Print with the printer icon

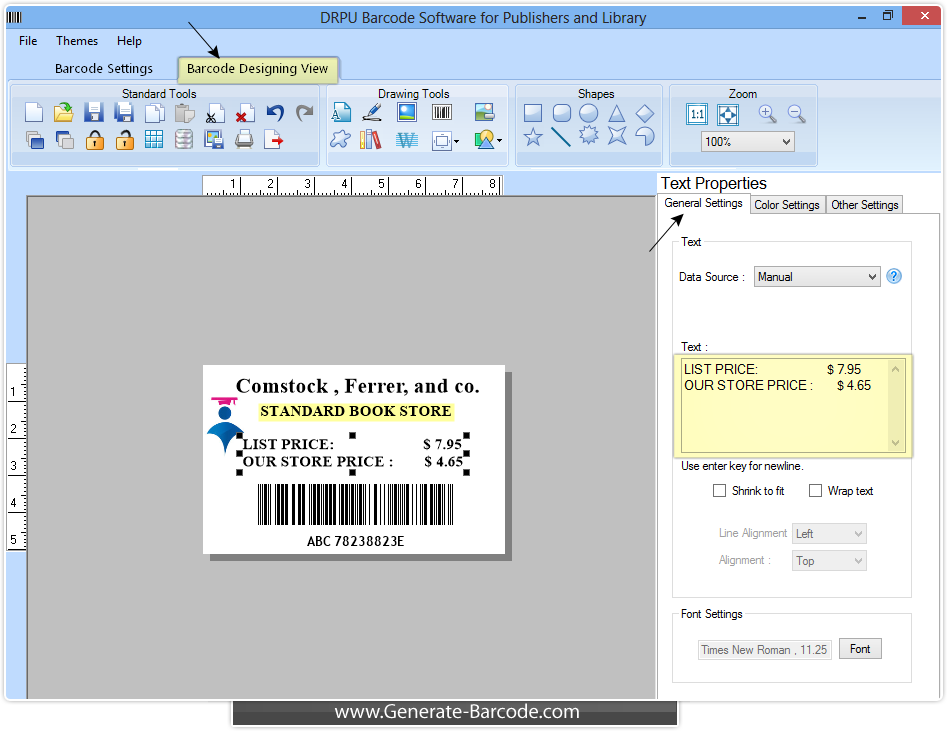244,140
